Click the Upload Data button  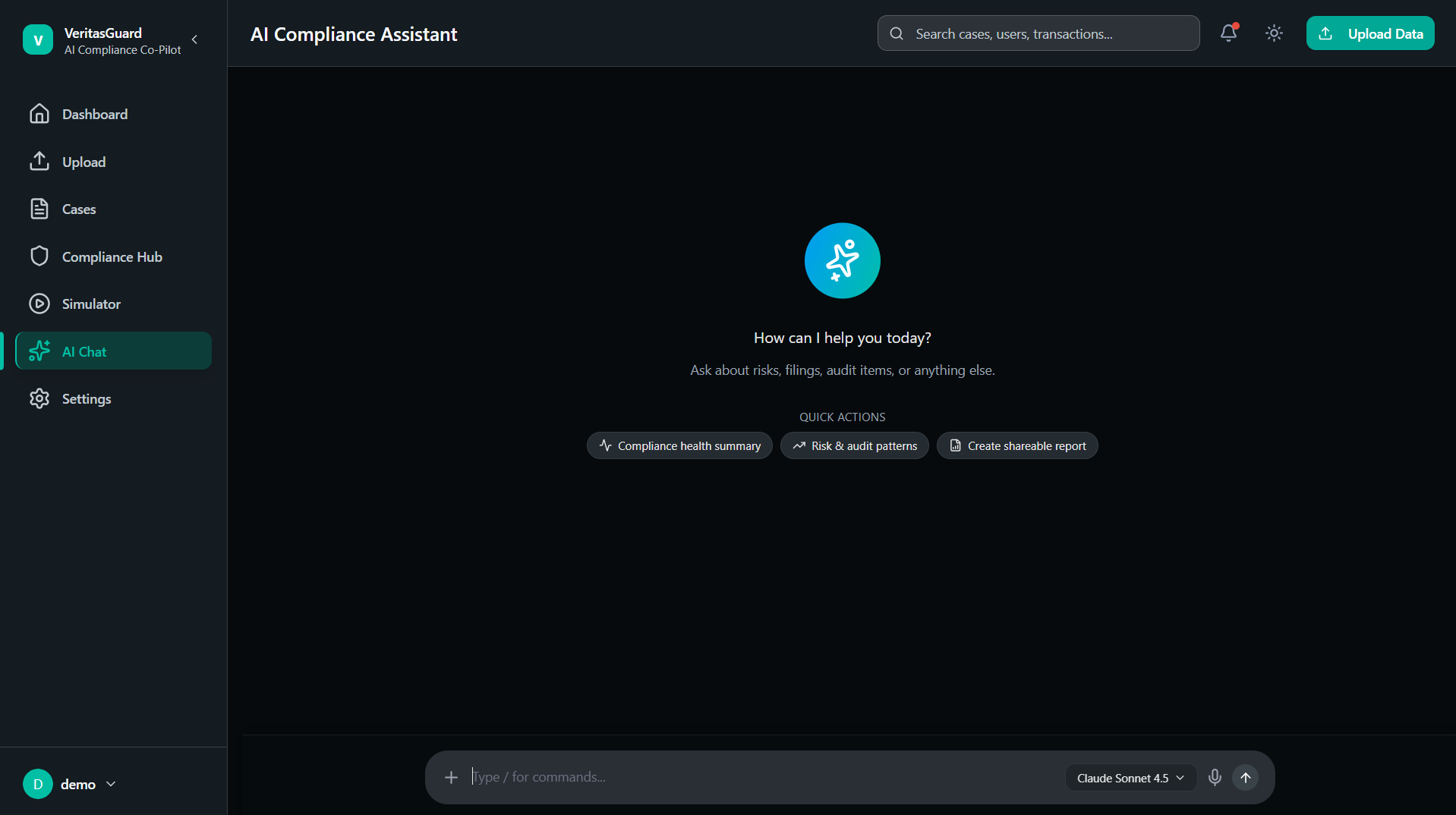pos(1370,33)
